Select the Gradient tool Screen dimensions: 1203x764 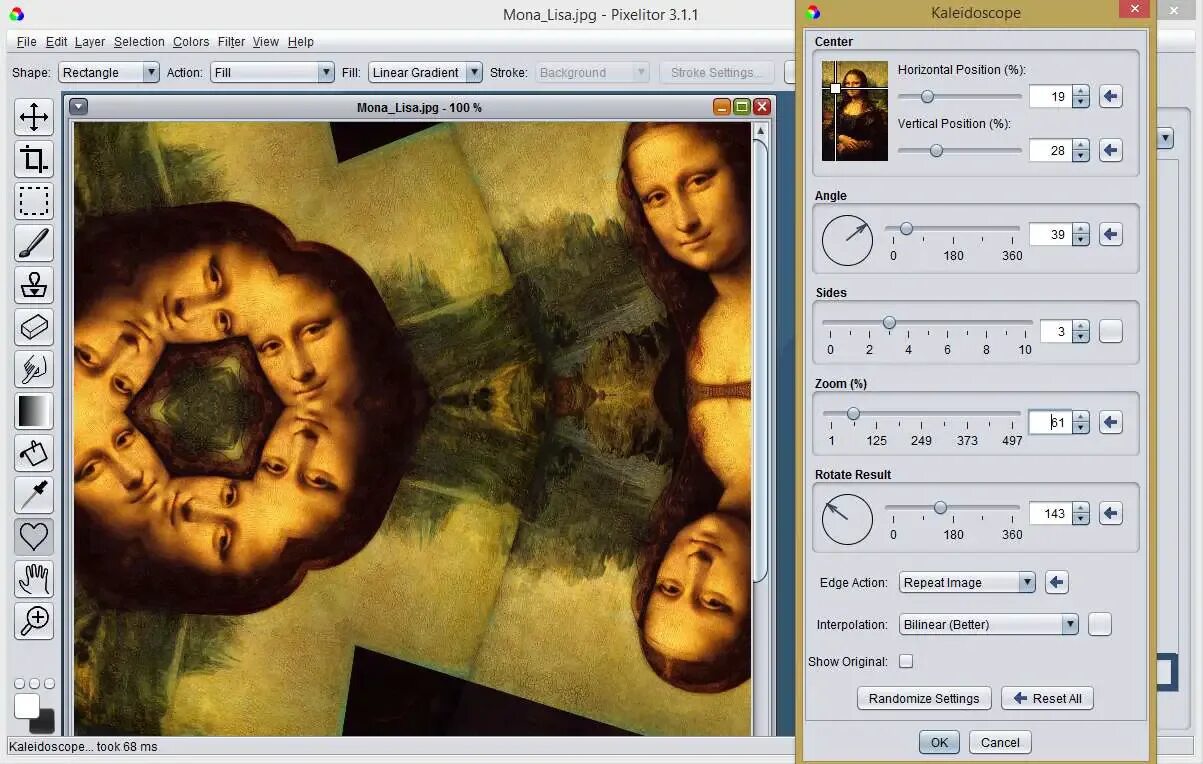(34, 411)
